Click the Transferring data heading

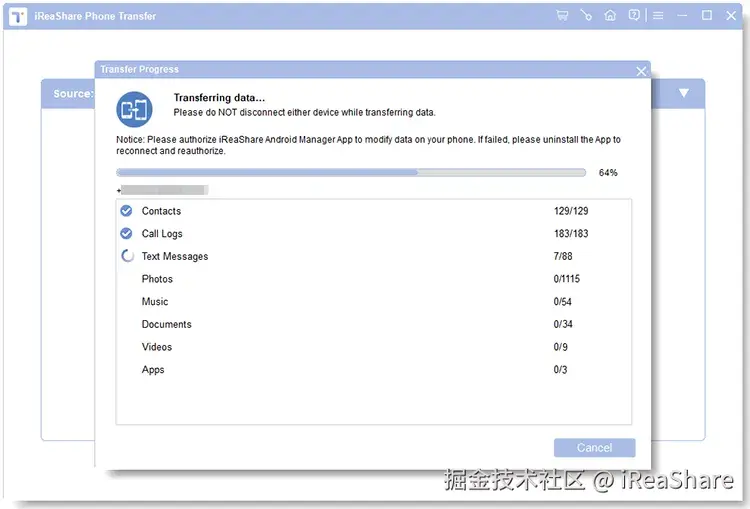click(219, 98)
